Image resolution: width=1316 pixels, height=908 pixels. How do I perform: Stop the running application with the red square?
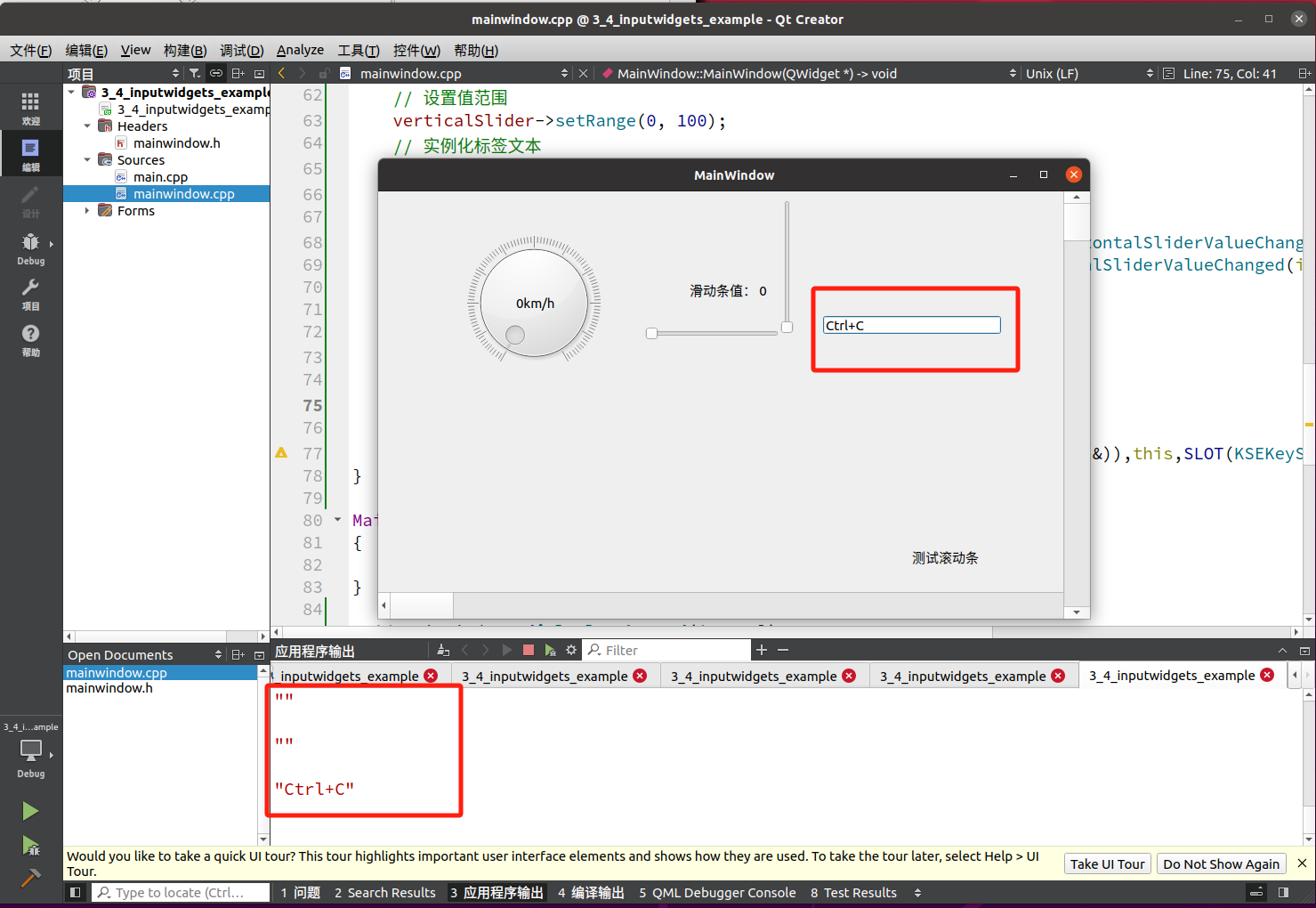click(529, 650)
